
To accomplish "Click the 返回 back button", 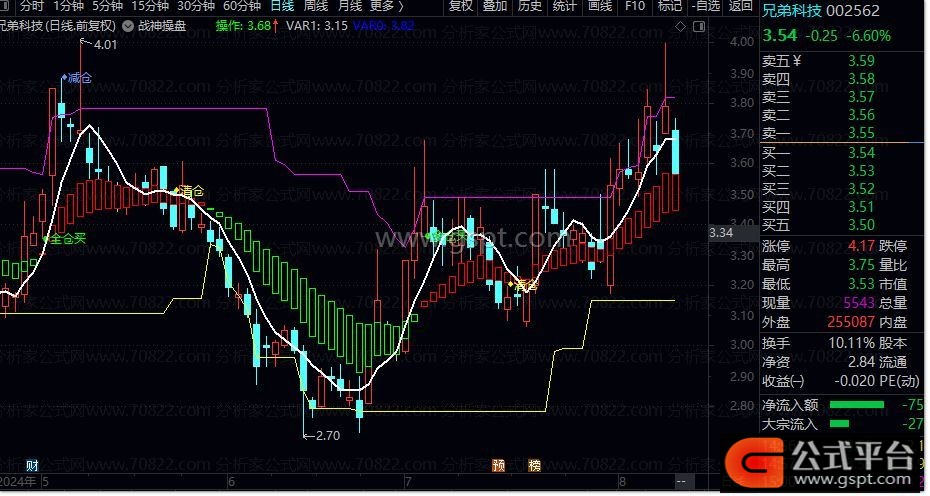I will coord(741,7).
